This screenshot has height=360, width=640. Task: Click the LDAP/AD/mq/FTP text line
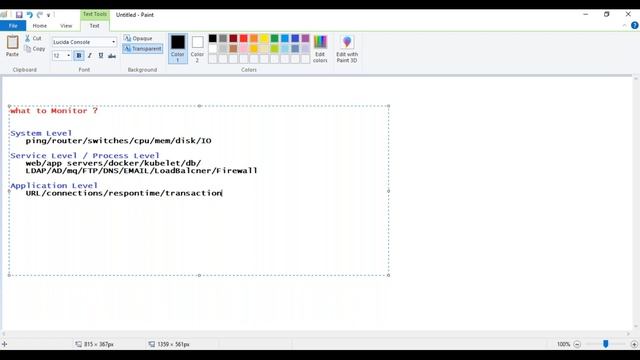141,171
